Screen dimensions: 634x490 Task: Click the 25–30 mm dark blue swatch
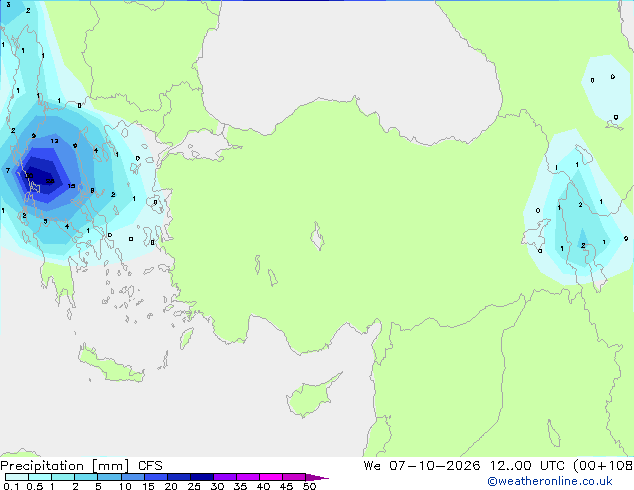point(201,477)
